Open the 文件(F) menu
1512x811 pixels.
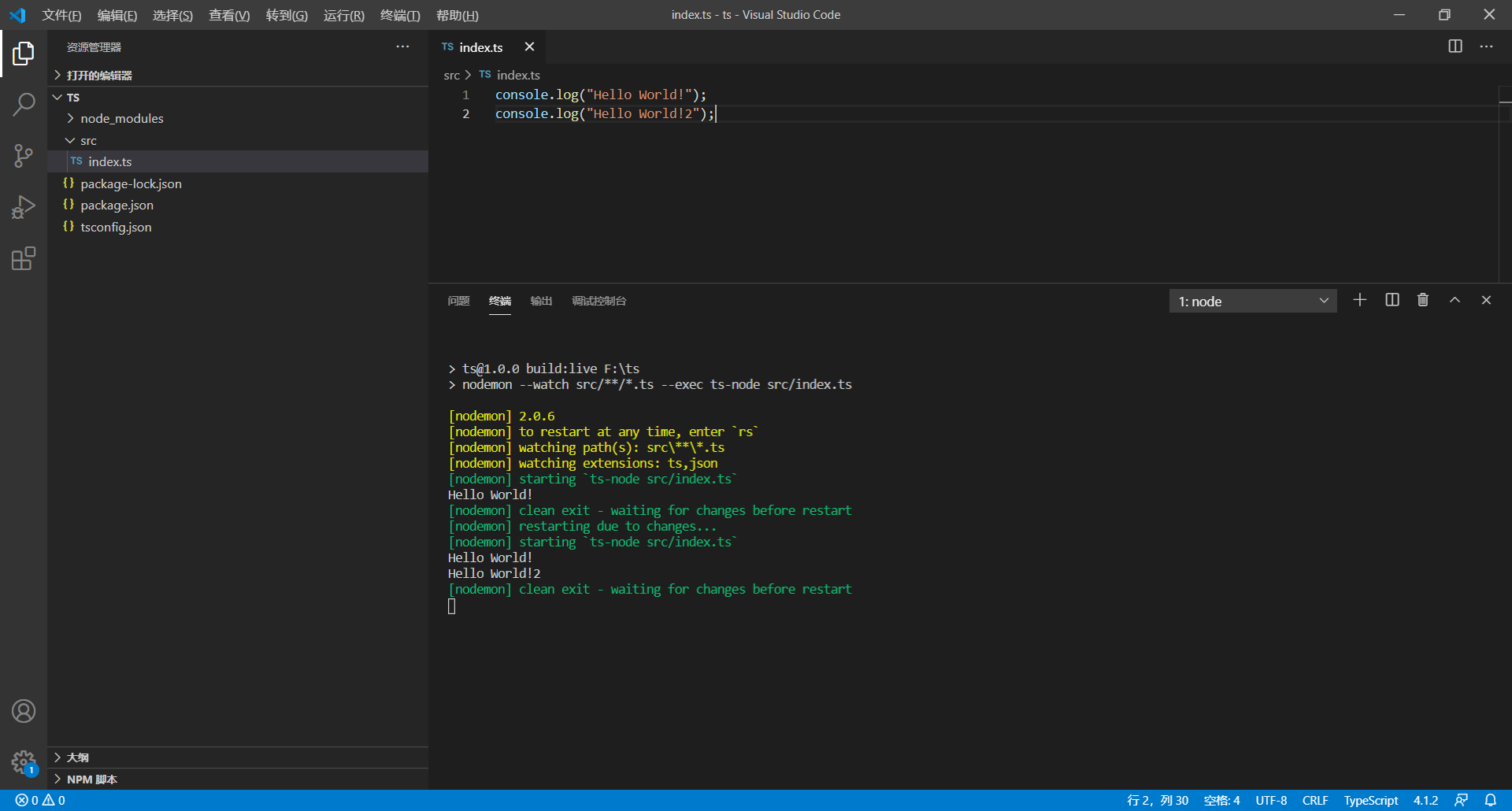click(61, 15)
